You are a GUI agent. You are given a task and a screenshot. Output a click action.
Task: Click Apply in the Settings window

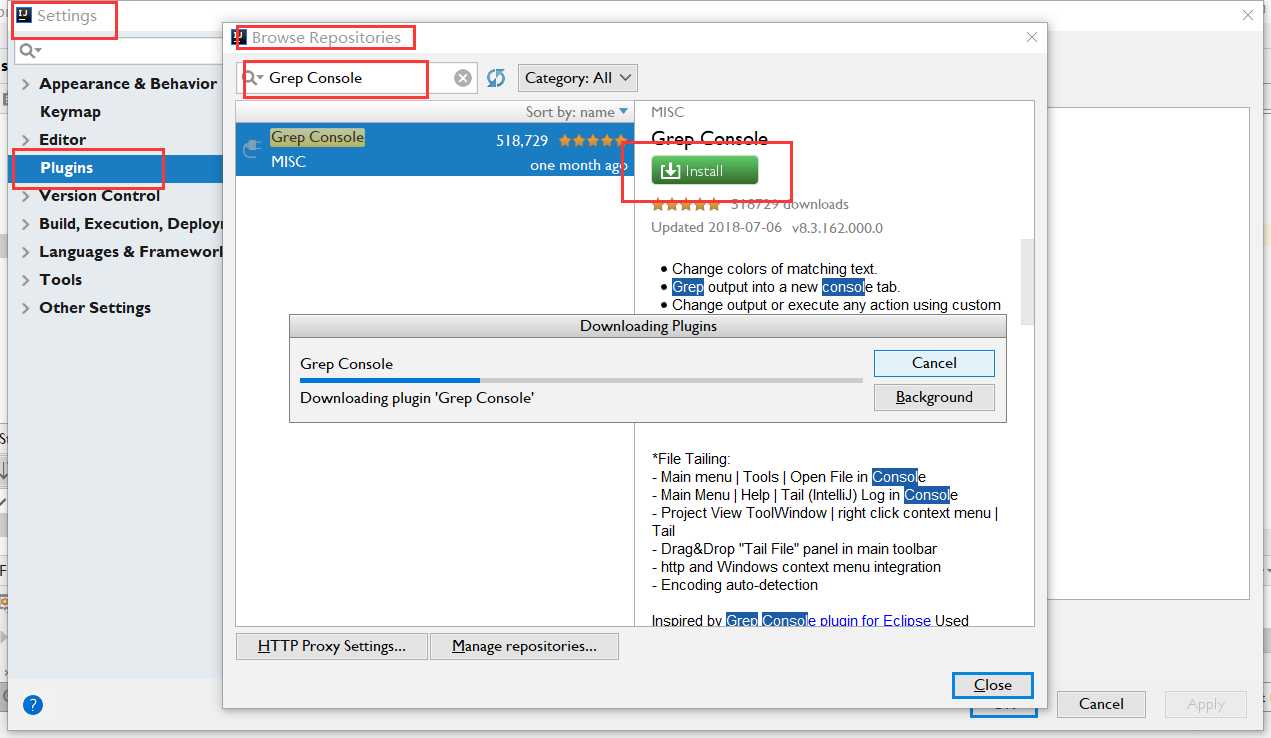pos(1206,704)
